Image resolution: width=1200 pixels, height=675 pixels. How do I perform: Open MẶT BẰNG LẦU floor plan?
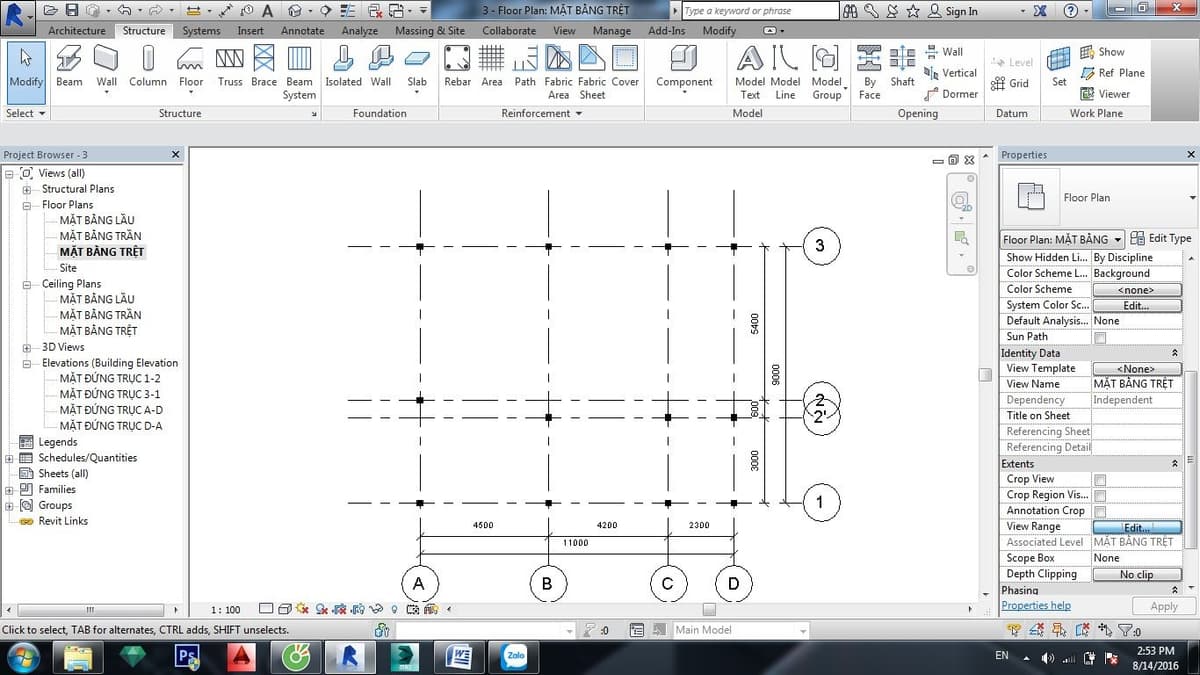coord(97,220)
